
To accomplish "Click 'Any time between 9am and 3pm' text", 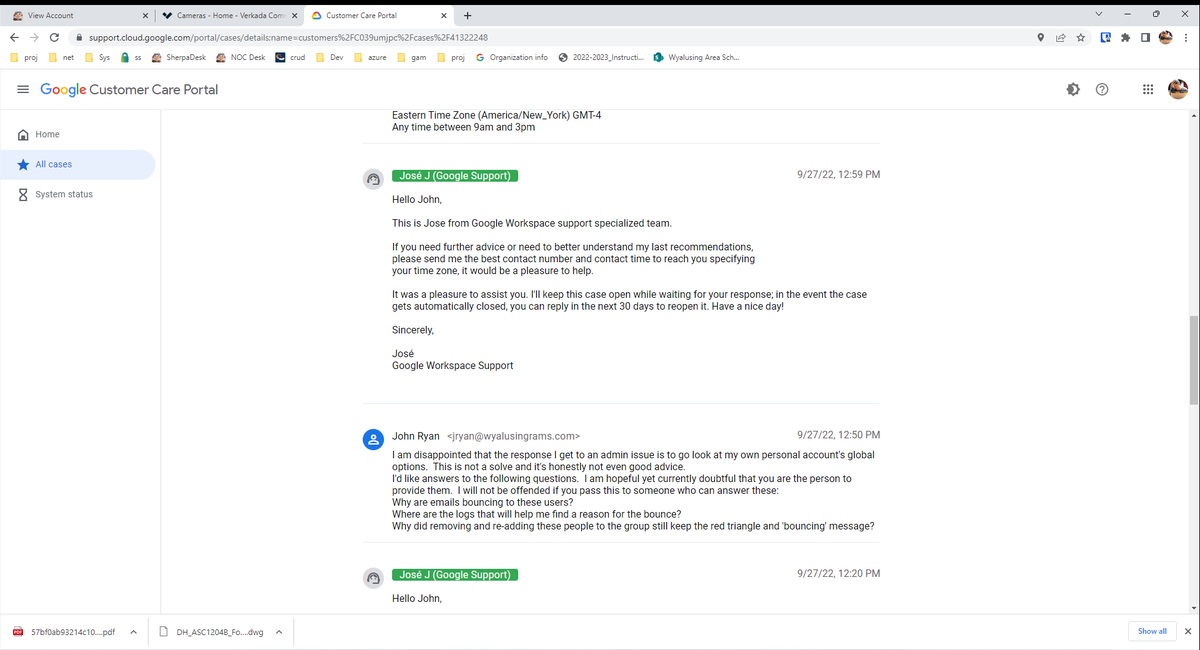I will [x=463, y=127].
